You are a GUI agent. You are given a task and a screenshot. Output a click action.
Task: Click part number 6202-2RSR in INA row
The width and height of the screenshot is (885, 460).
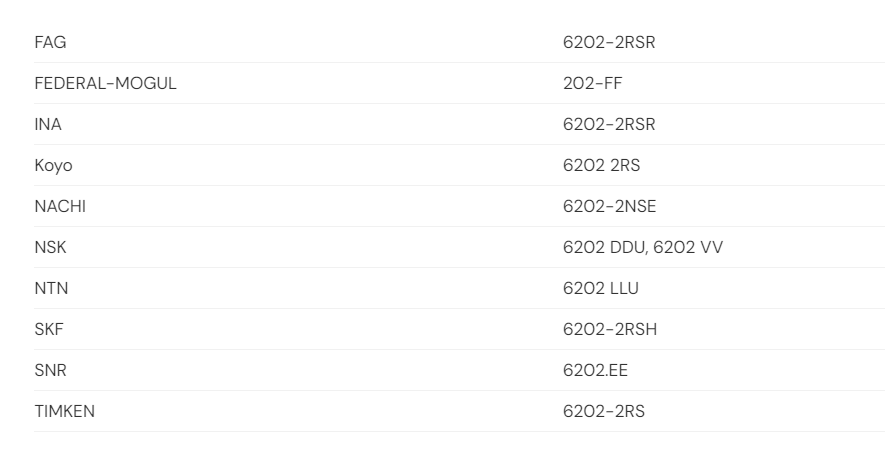pyautogui.click(x=609, y=124)
